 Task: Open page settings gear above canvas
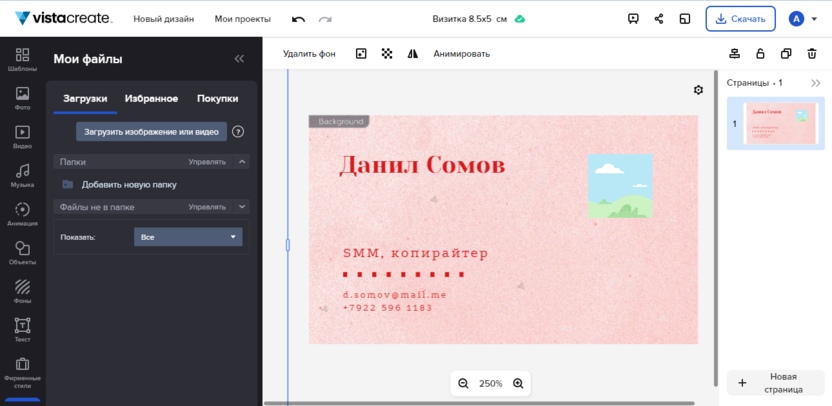[x=698, y=90]
